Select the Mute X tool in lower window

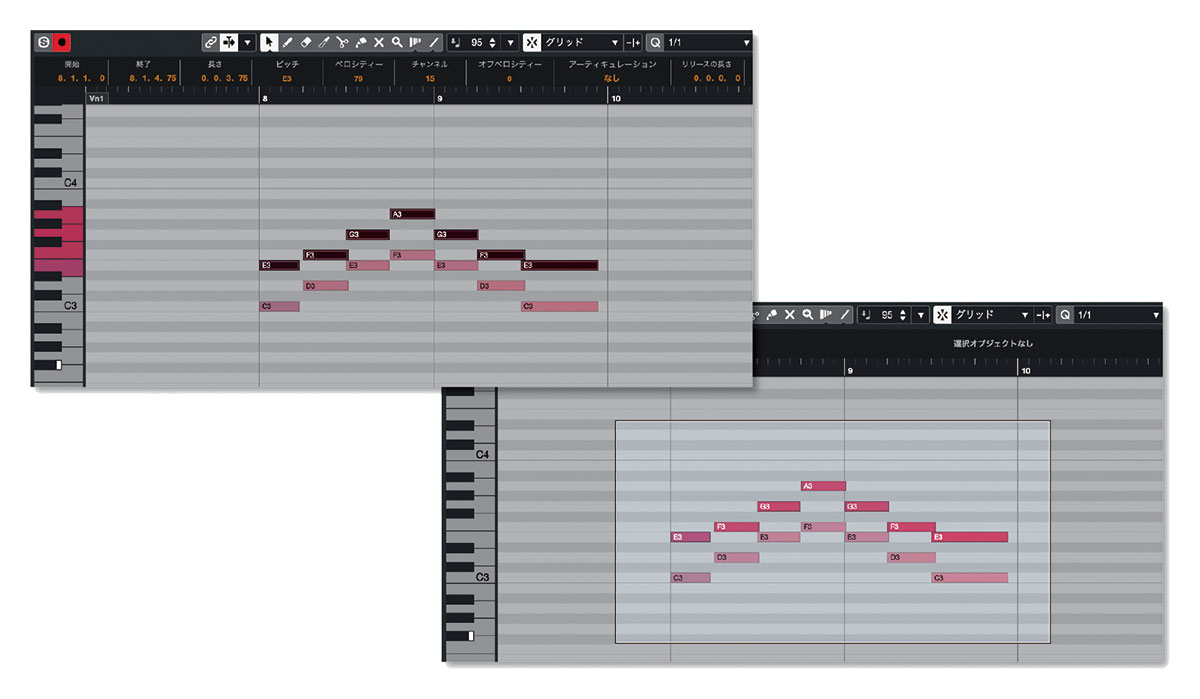pyautogui.click(x=790, y=314)
